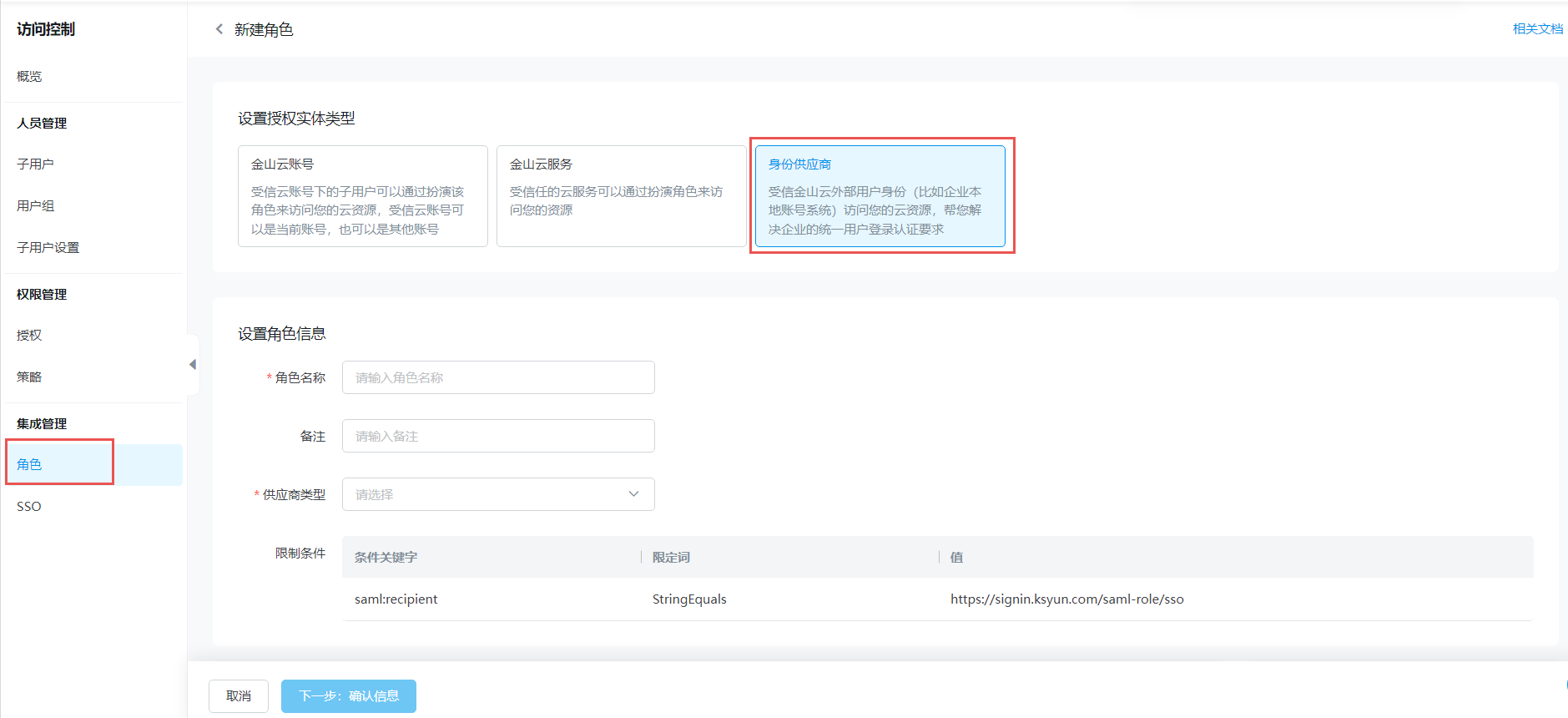Click into the 备注 input field
The height and width of the screenshot is (718, 1568).
498,436
